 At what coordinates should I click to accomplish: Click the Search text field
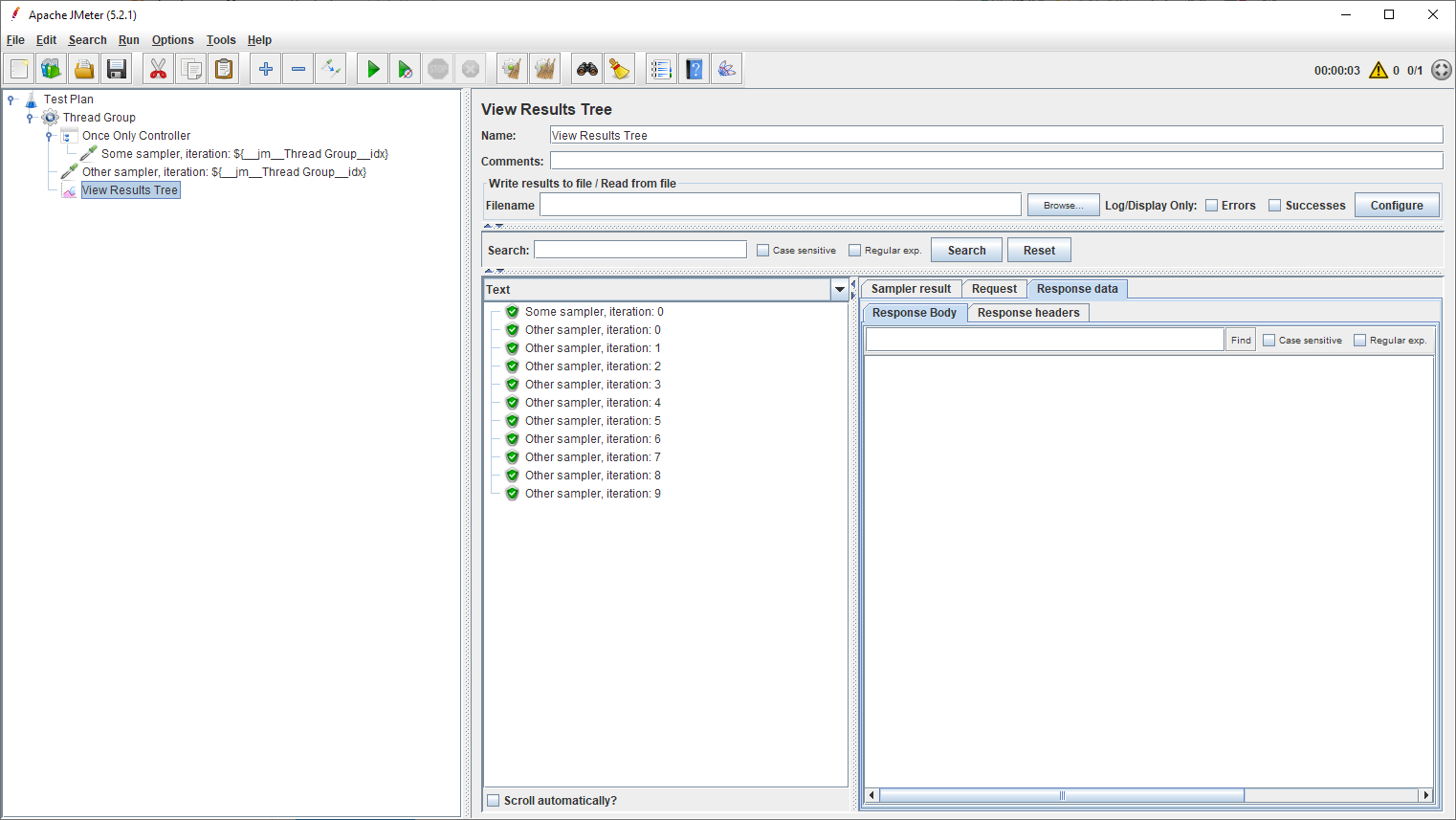pyautogui.click(x=640, y=250)
